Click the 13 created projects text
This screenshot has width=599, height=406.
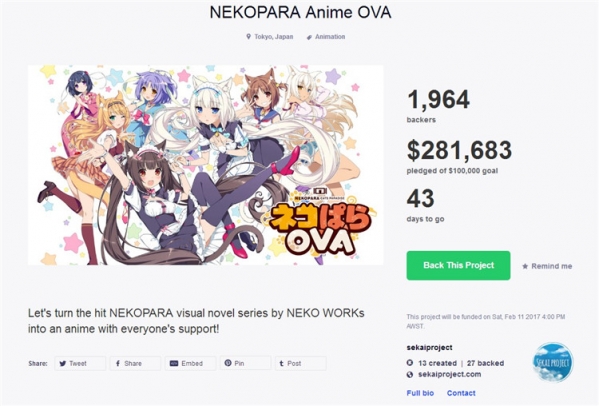437,363
